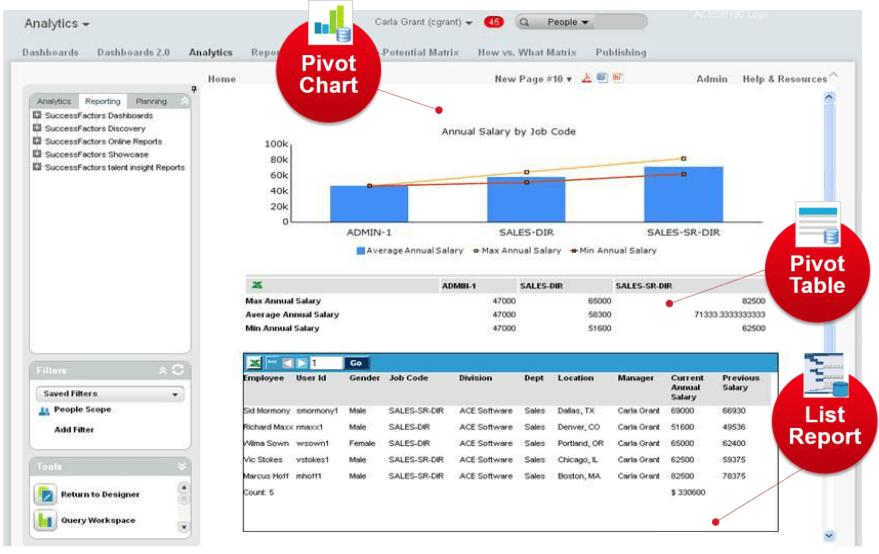The width and height of the screenshot is (879, 554).
Task: Expand SuccessFactors Dashboards tree node
Action: pyautogui.click(x=37, y=115)
